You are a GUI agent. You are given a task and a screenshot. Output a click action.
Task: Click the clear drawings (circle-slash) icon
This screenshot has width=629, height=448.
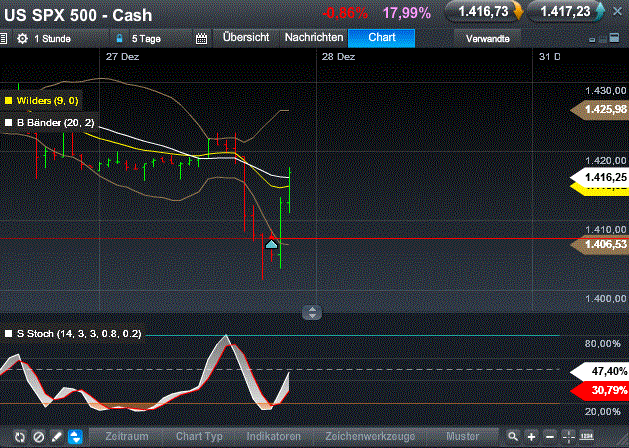tap(39, 437)
